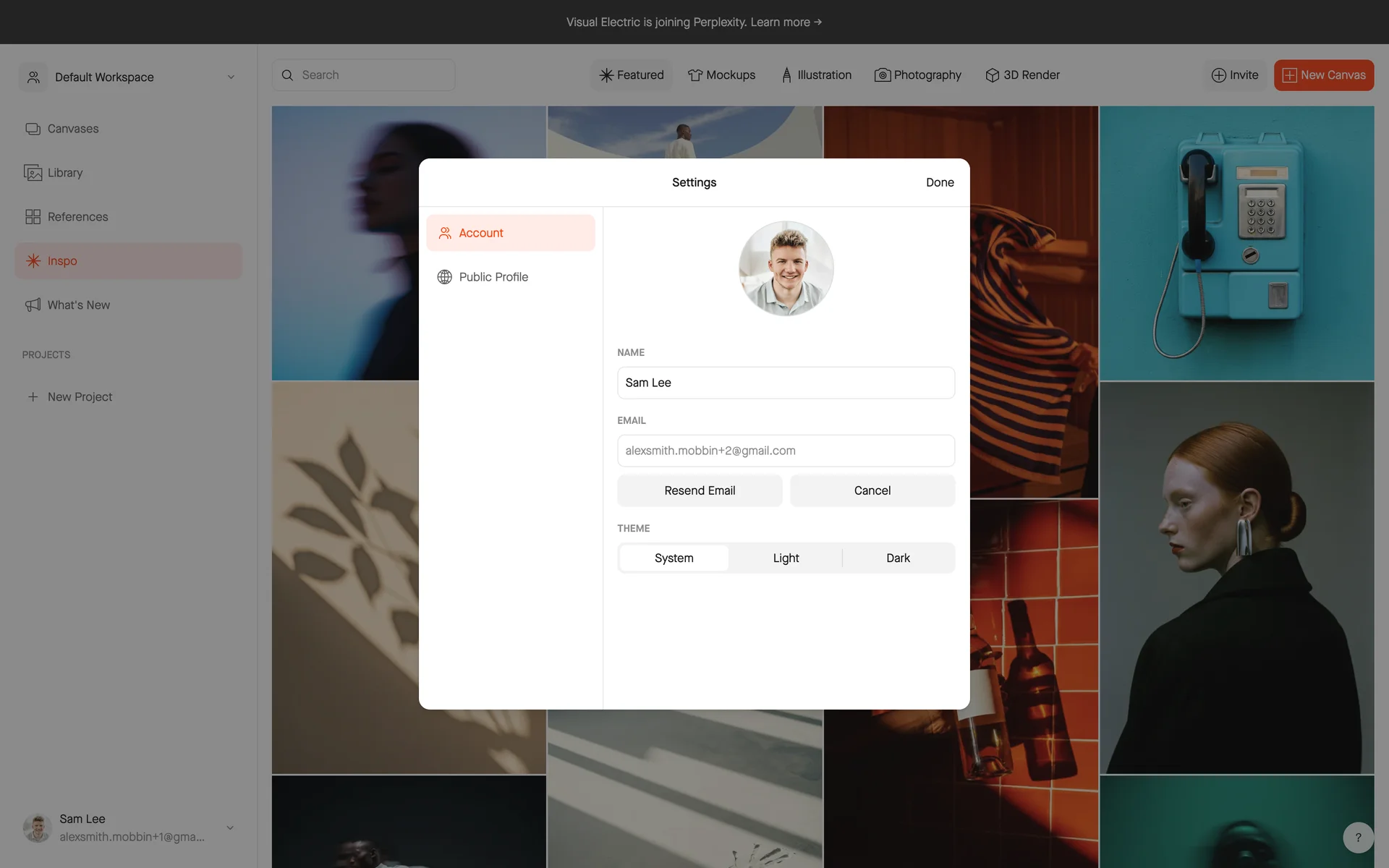Select the Mockups category tab
This screenshot has height=868, width=1389.
click(721, 75)
